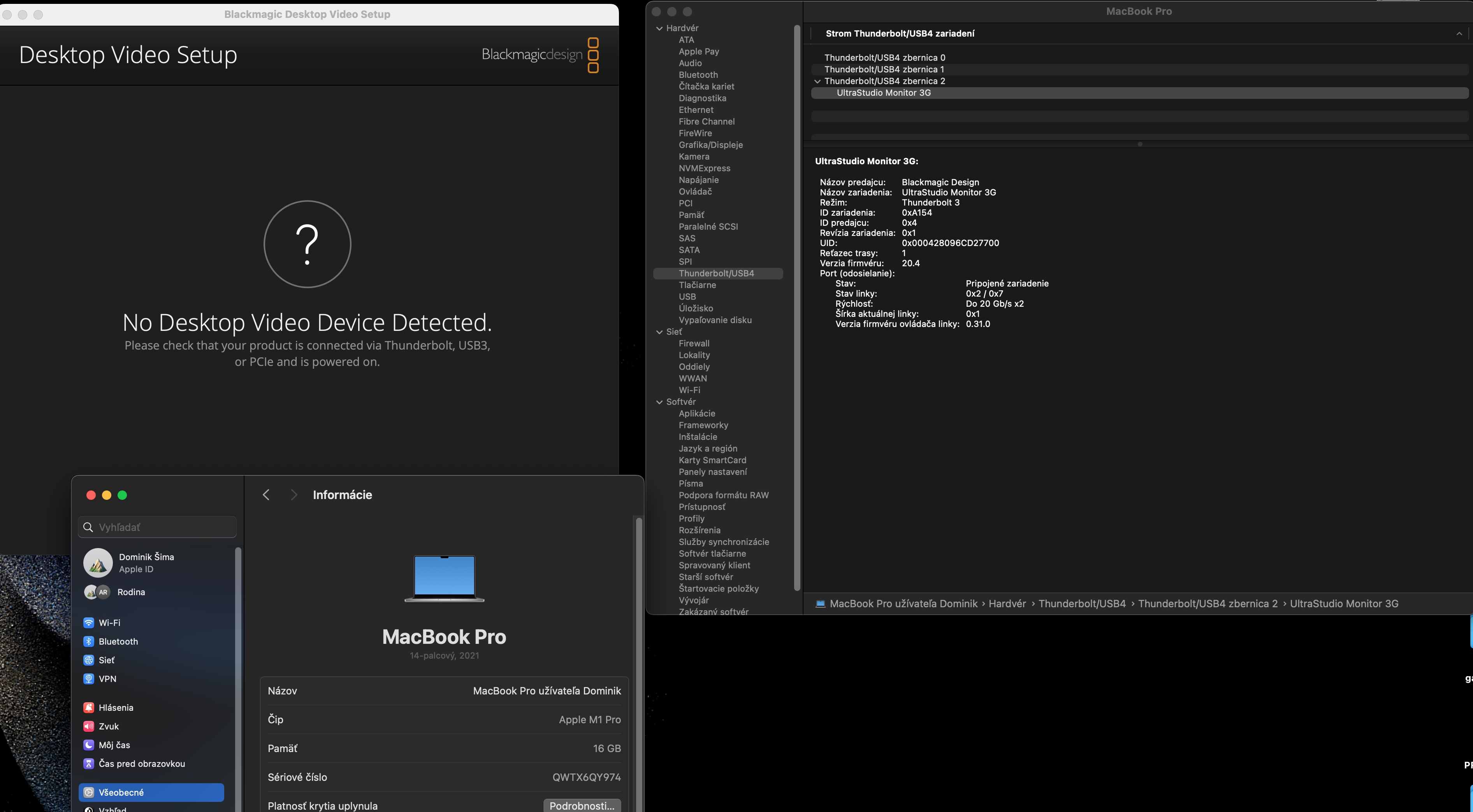Select Štartovacie položky under Softvér

(718, 589)
